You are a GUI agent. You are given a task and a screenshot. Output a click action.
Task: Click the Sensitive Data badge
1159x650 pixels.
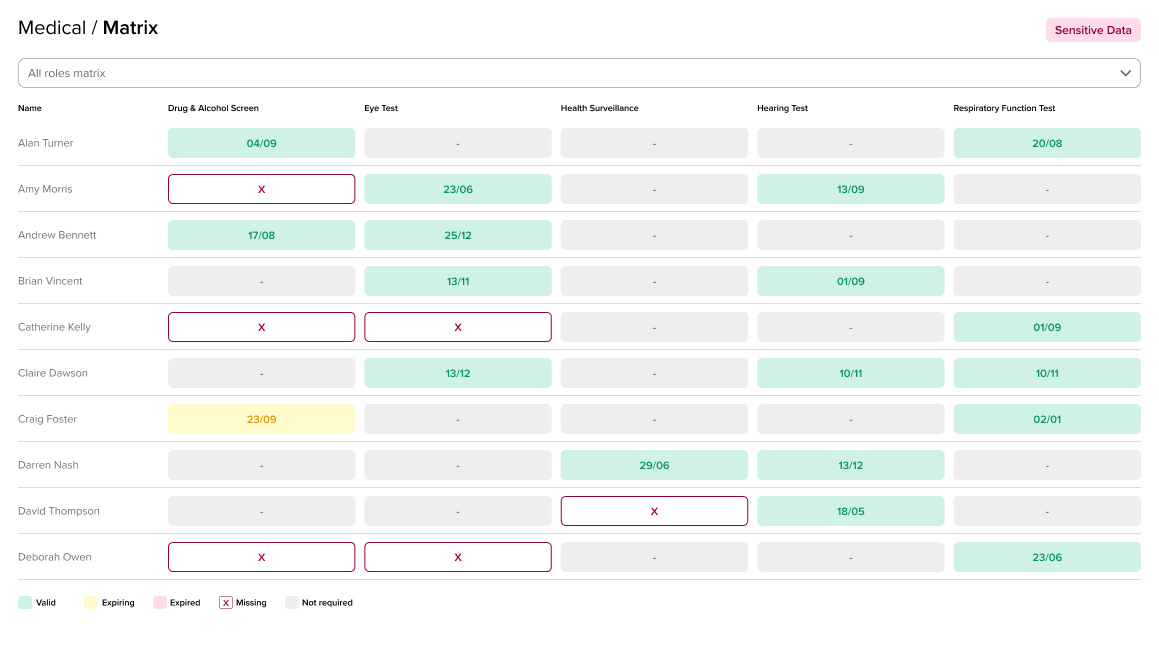1092,30
